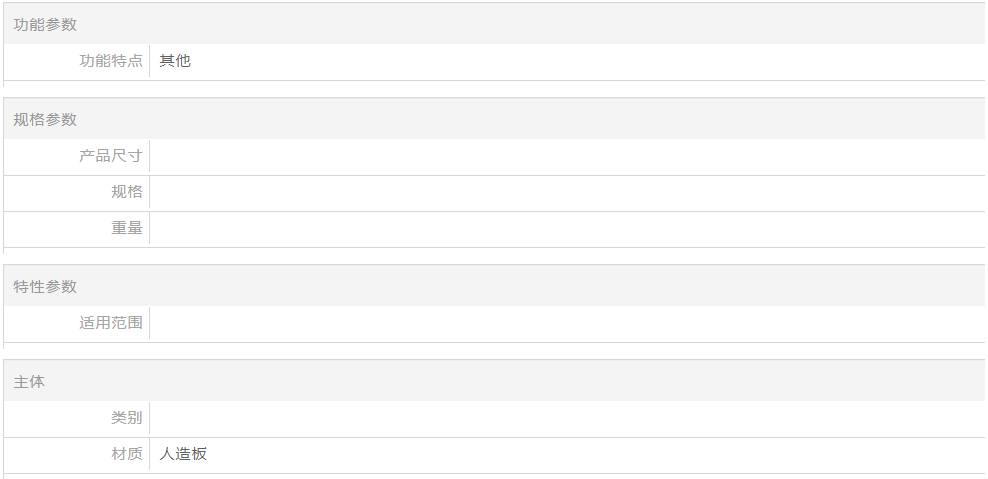The height and width of the screenshot is (479, 988).
Task: Select the 重量 row label
Action: [127, 228]
